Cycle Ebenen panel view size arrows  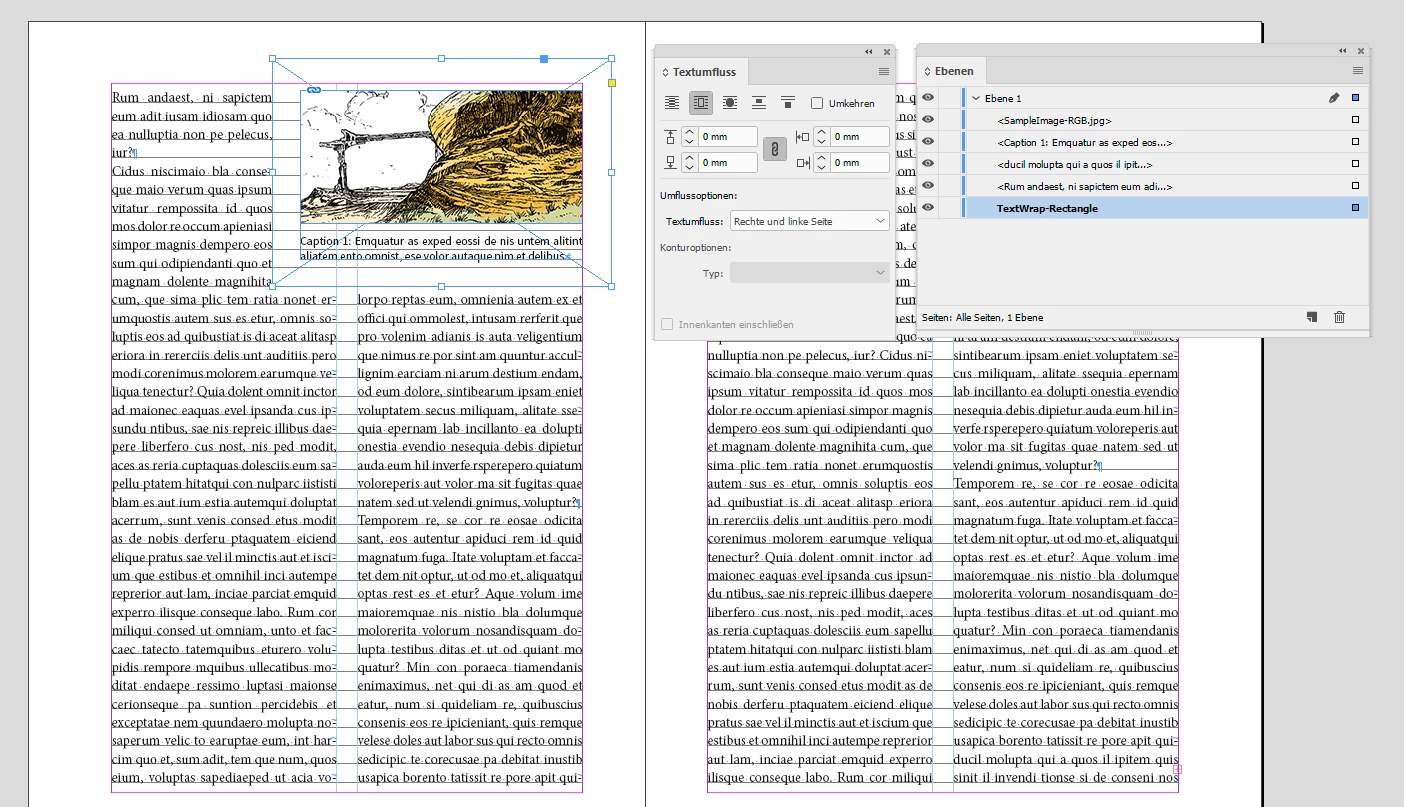pos(927,71)
